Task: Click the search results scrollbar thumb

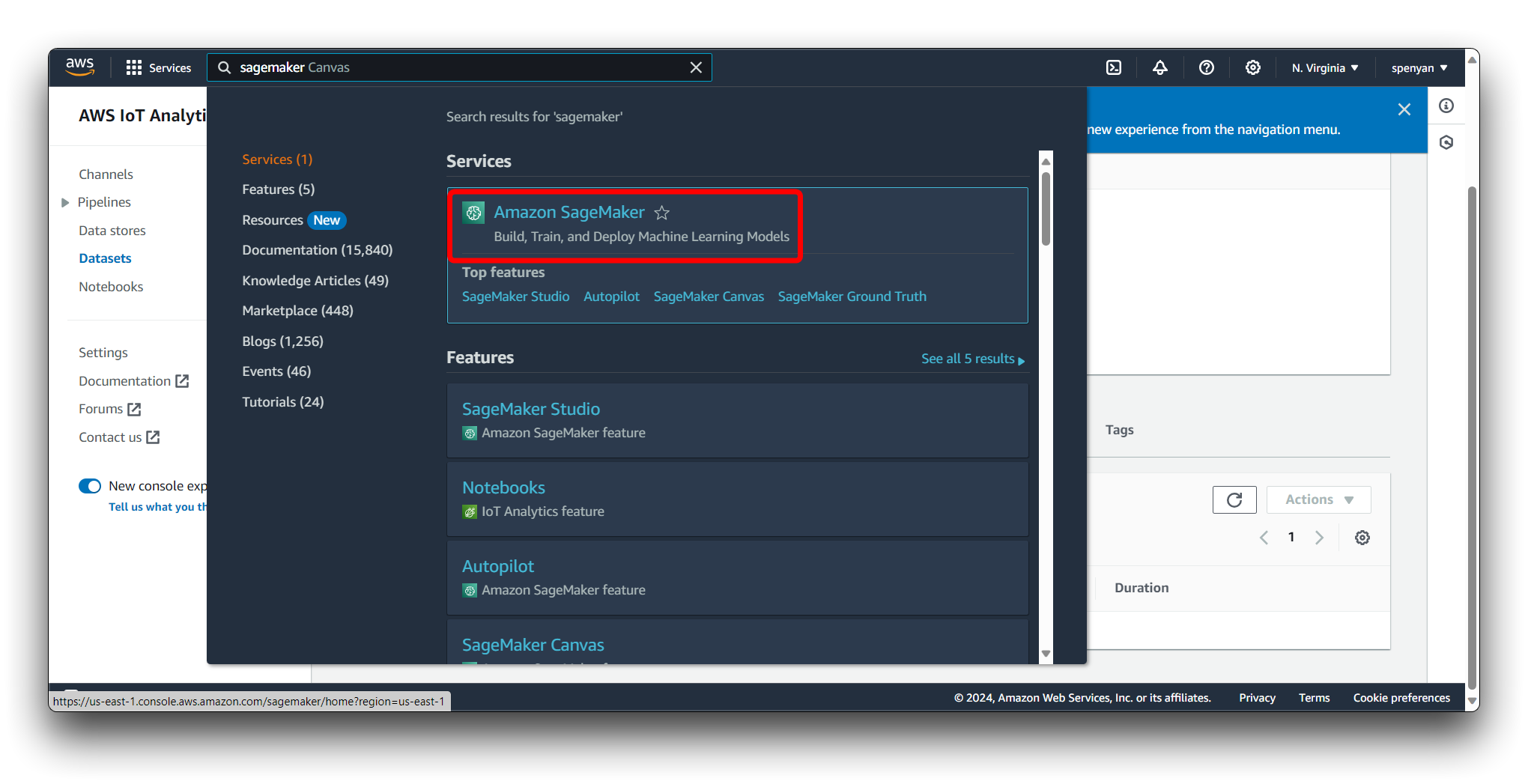Action: tap(1046, 208)
